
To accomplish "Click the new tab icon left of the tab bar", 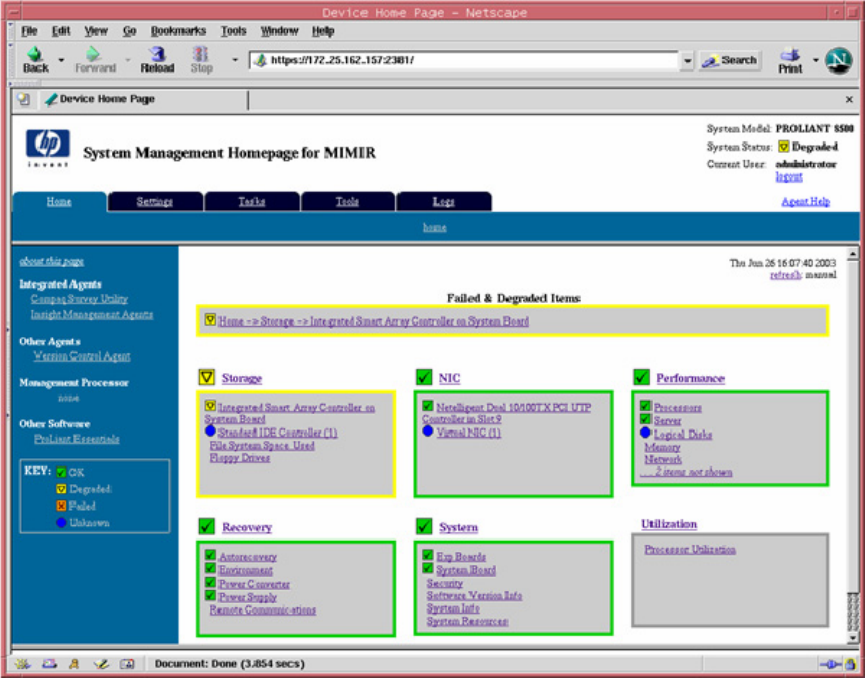I will (24, 99).
